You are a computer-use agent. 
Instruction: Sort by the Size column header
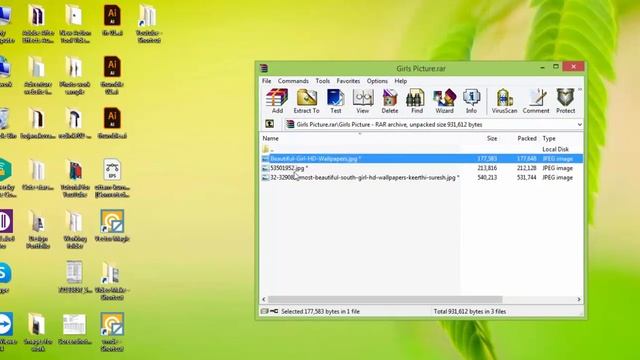(x=492, y=139)
